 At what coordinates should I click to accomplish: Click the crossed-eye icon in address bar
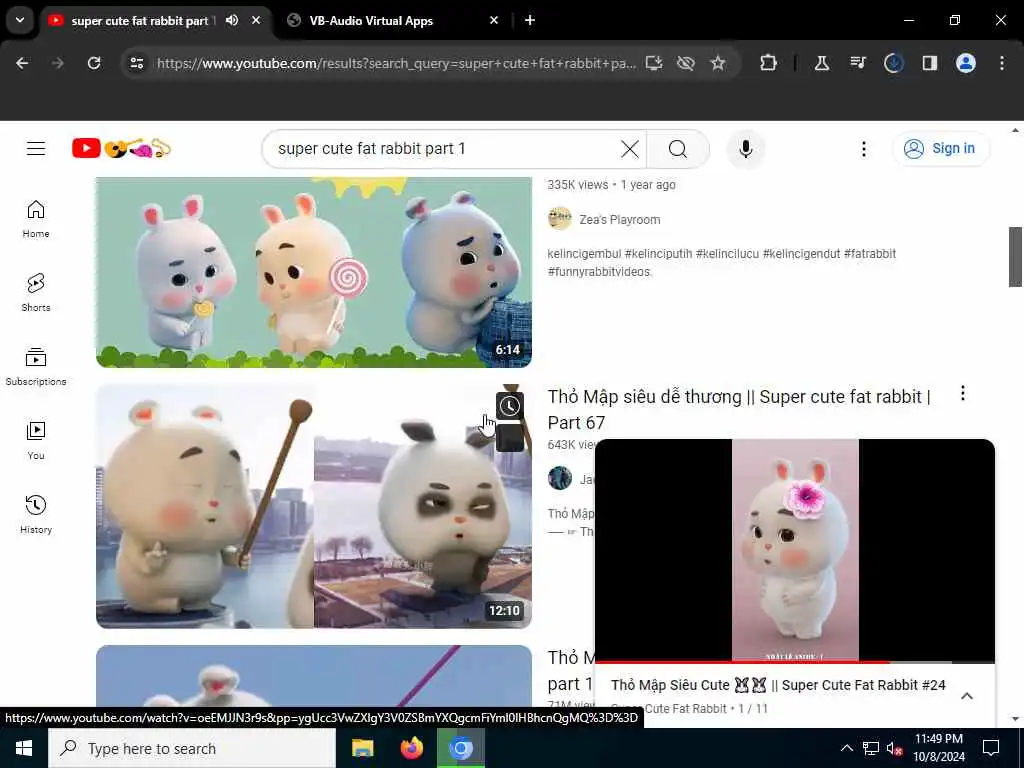(x=686, y=63)
